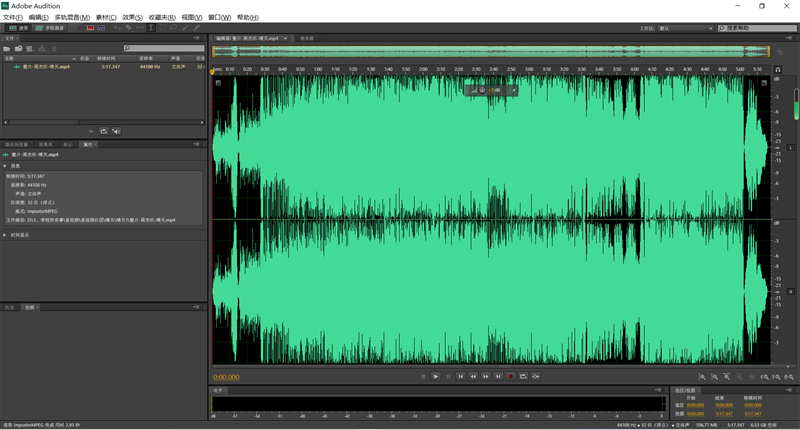Viewport: 800px width, 430px height.
Task: Click the Stop button in transport bar
Action: coord(424,376)
